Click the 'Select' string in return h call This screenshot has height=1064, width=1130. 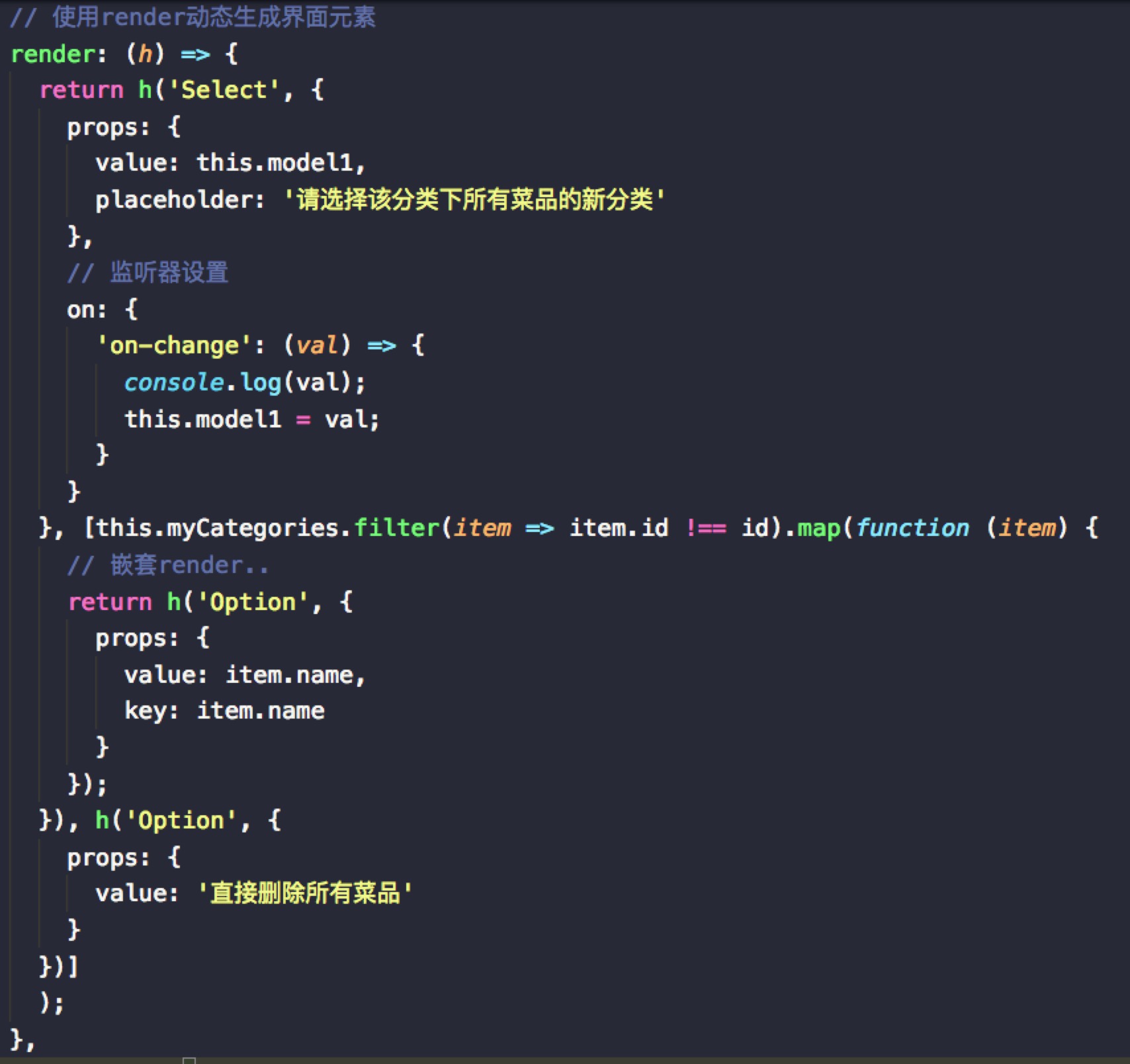[x=224, y=89]
